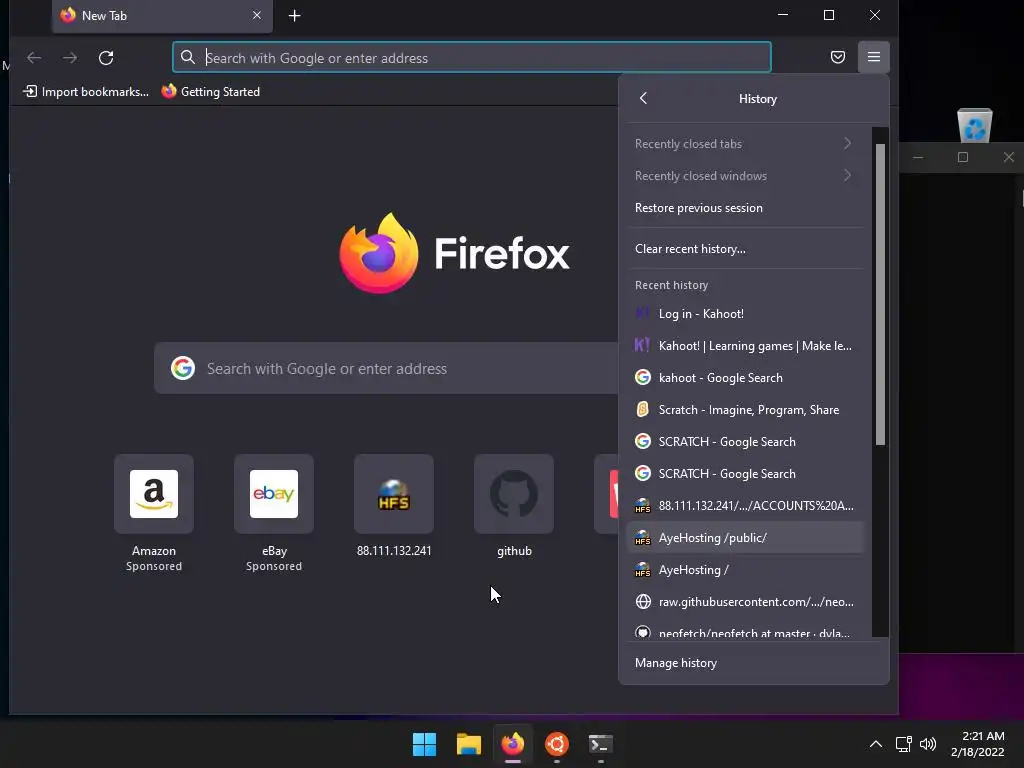Open AyeHosting / history entry

coord(745,569)
